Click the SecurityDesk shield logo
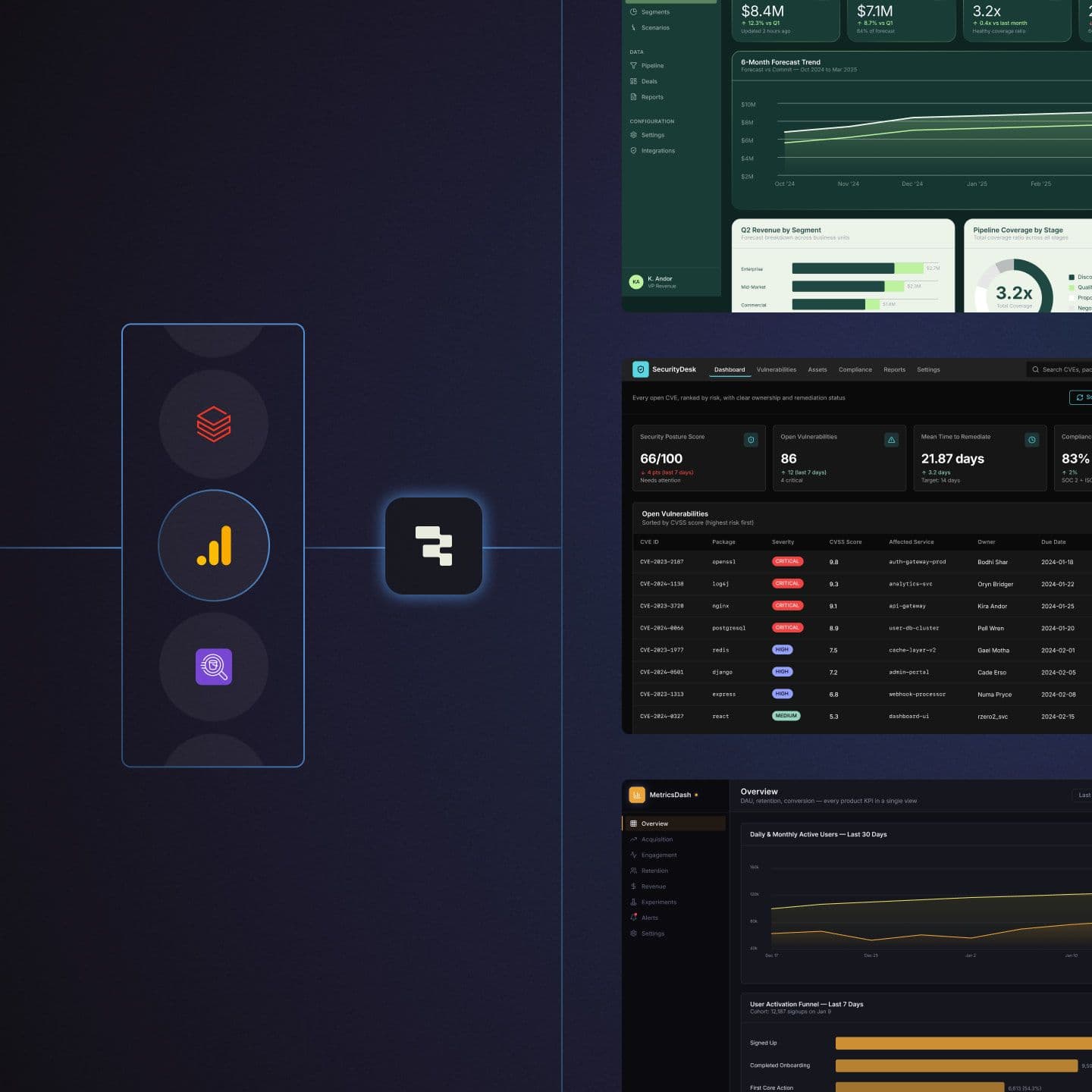The image size is (1092, 1092). (x=641, y=369)
